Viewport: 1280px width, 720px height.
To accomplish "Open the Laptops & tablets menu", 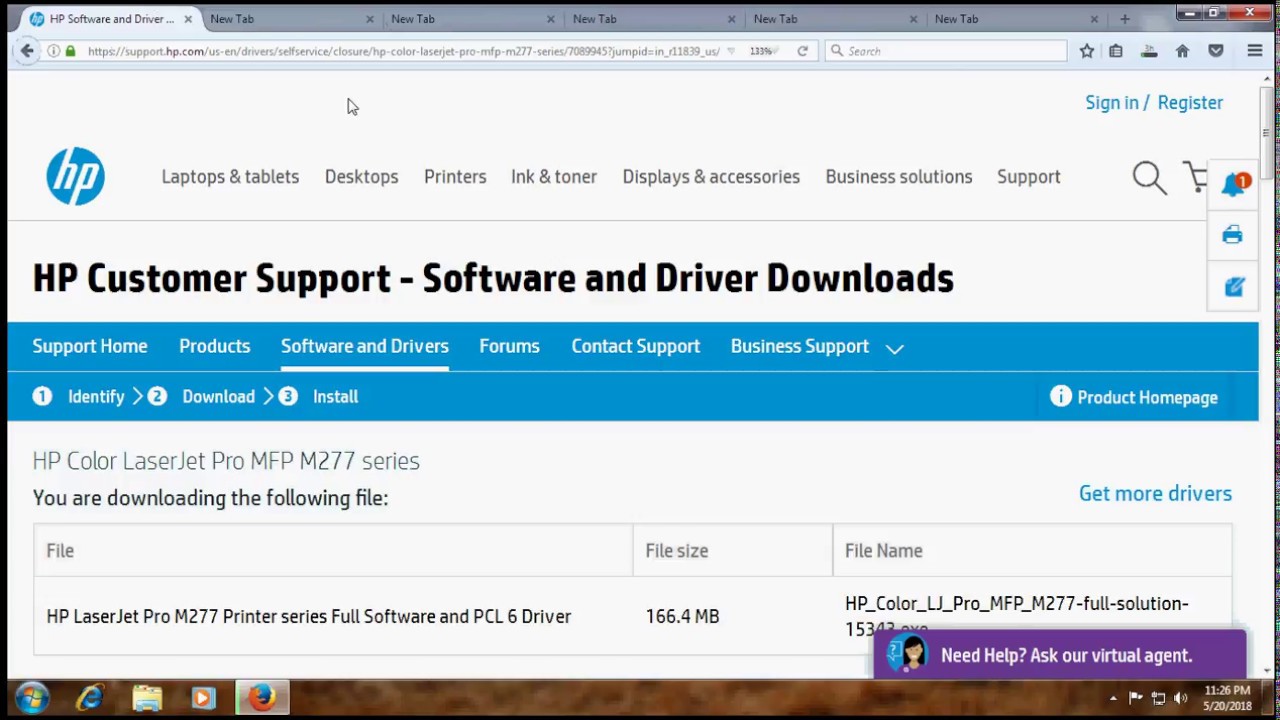I will [230, 176].
